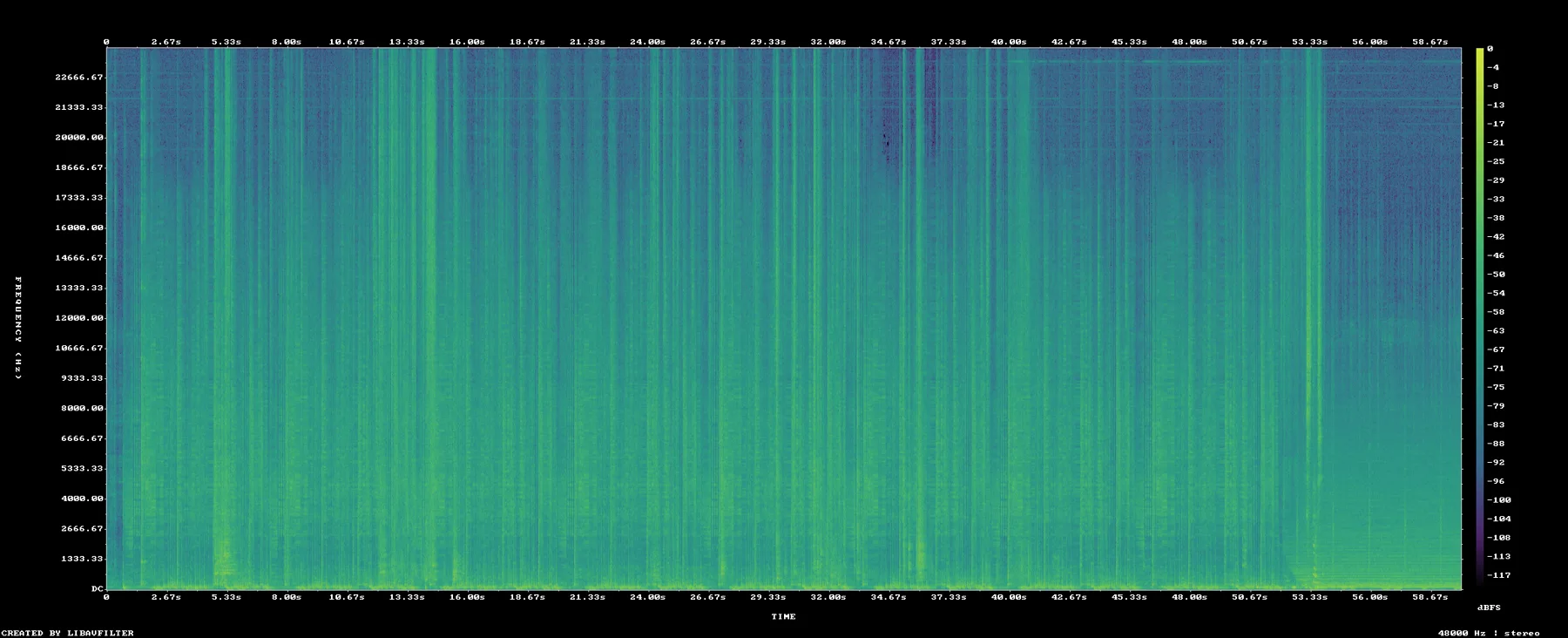Click the 2666.67 frequency axis label

pyautogui.click(x=82, y=529)
